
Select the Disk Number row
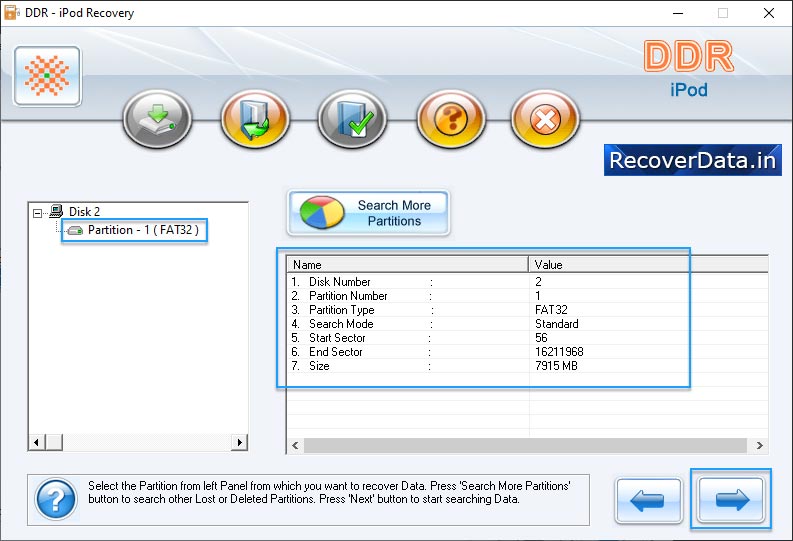coord(527,282)
